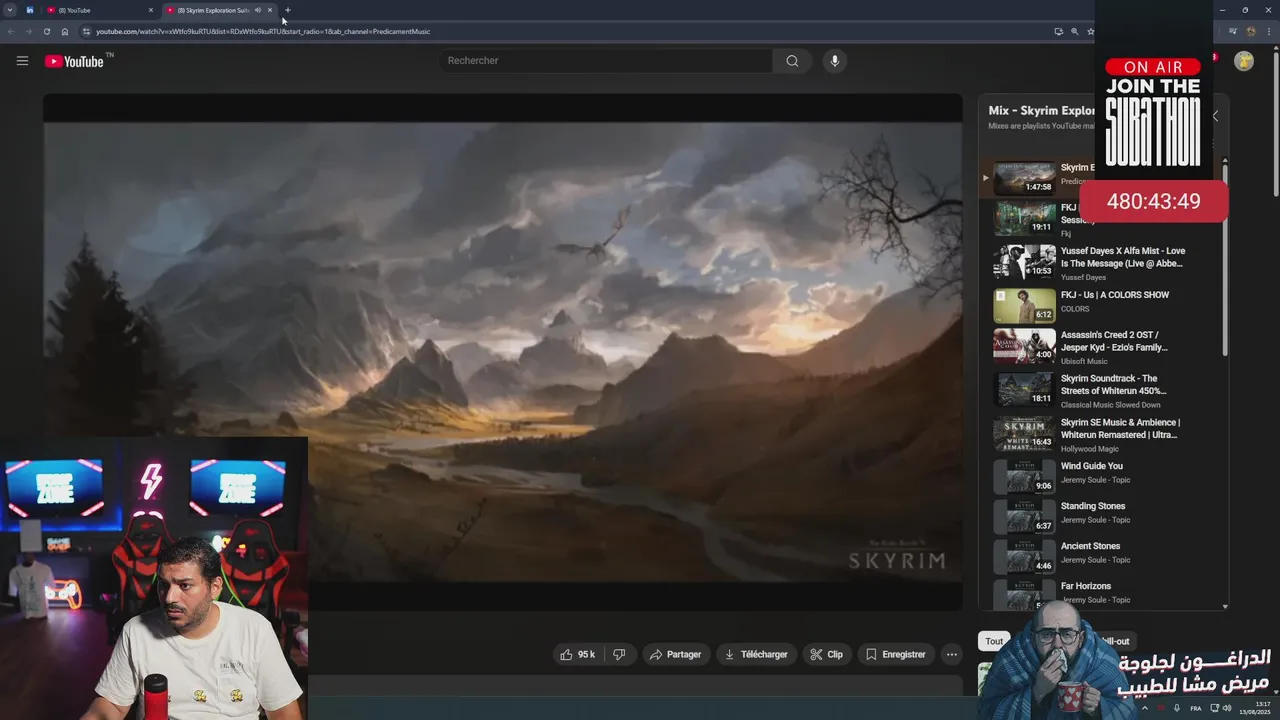Reload the page with refresh icon

(46, 31)
